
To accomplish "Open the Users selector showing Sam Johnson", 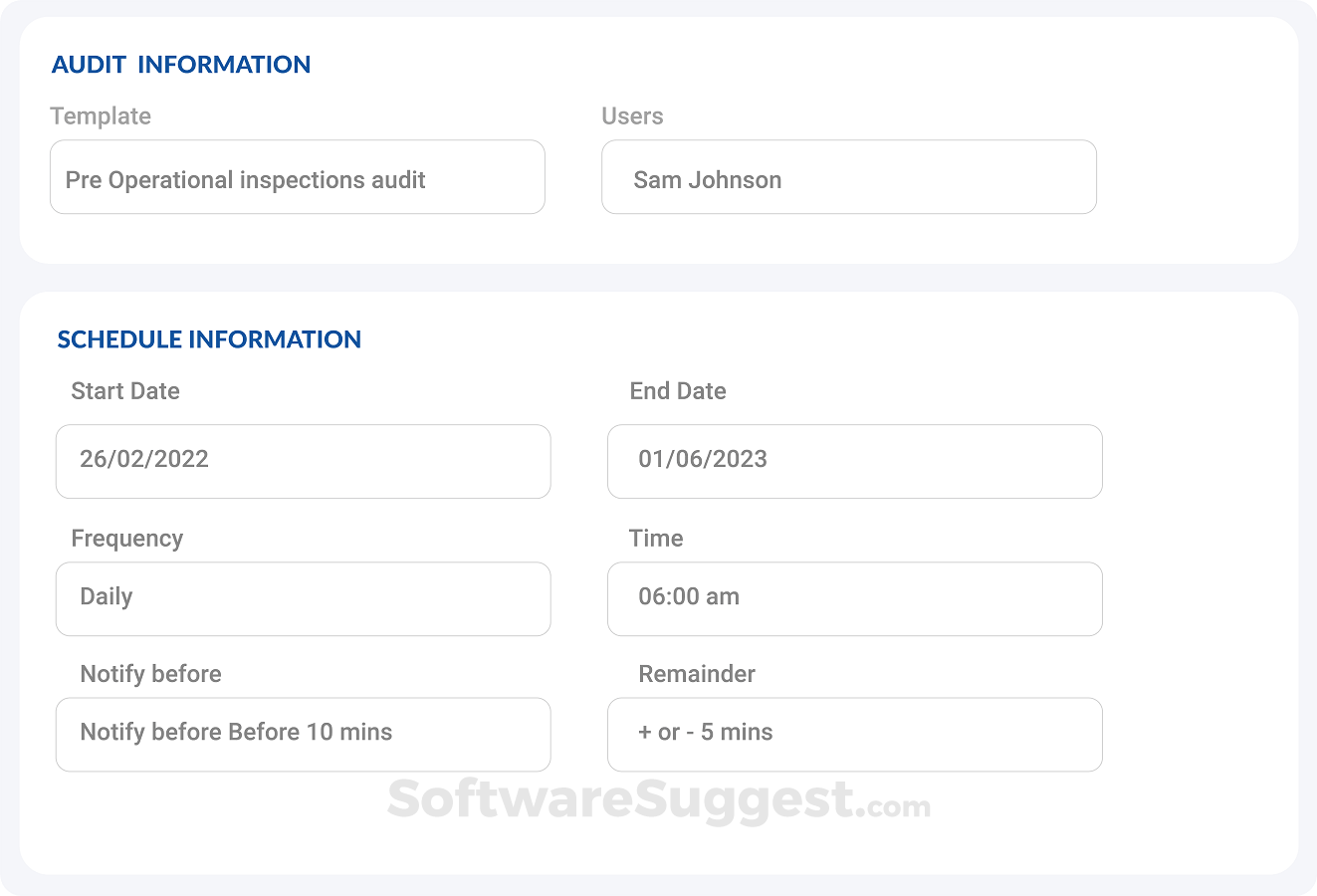I will pos(849,177).
